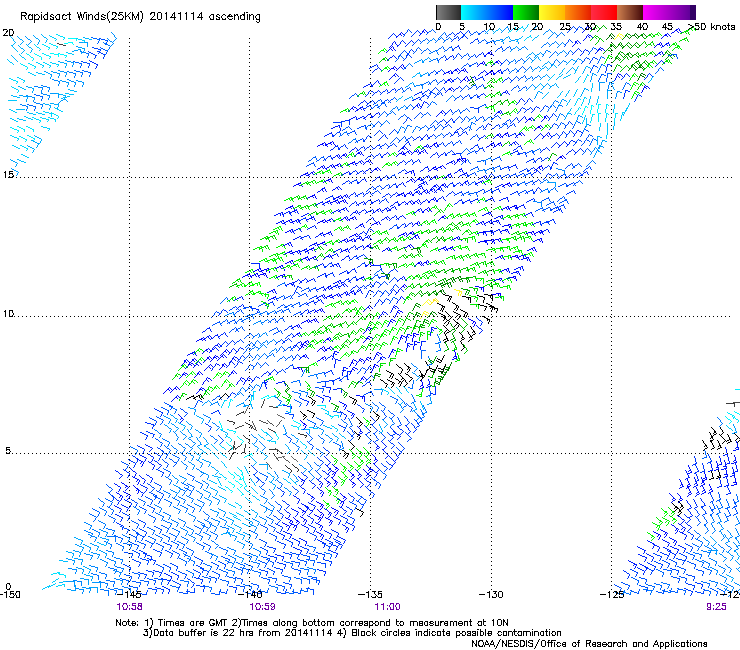740x650 pixels.
Task: Click the latitude label 20
Action: [x=8, y=33]
